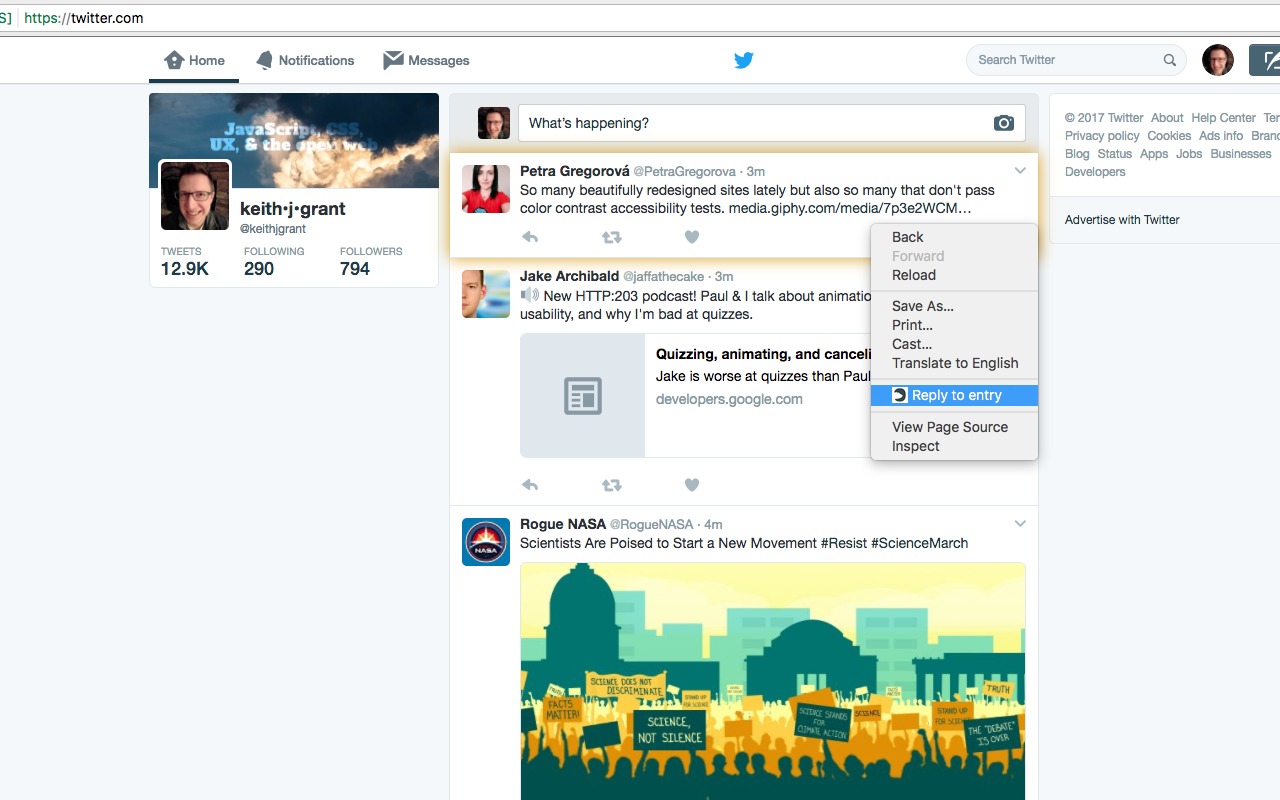The image size is (1280, 800).
Task: Click the camera icon in compose box
Action: pos(1003,123)
